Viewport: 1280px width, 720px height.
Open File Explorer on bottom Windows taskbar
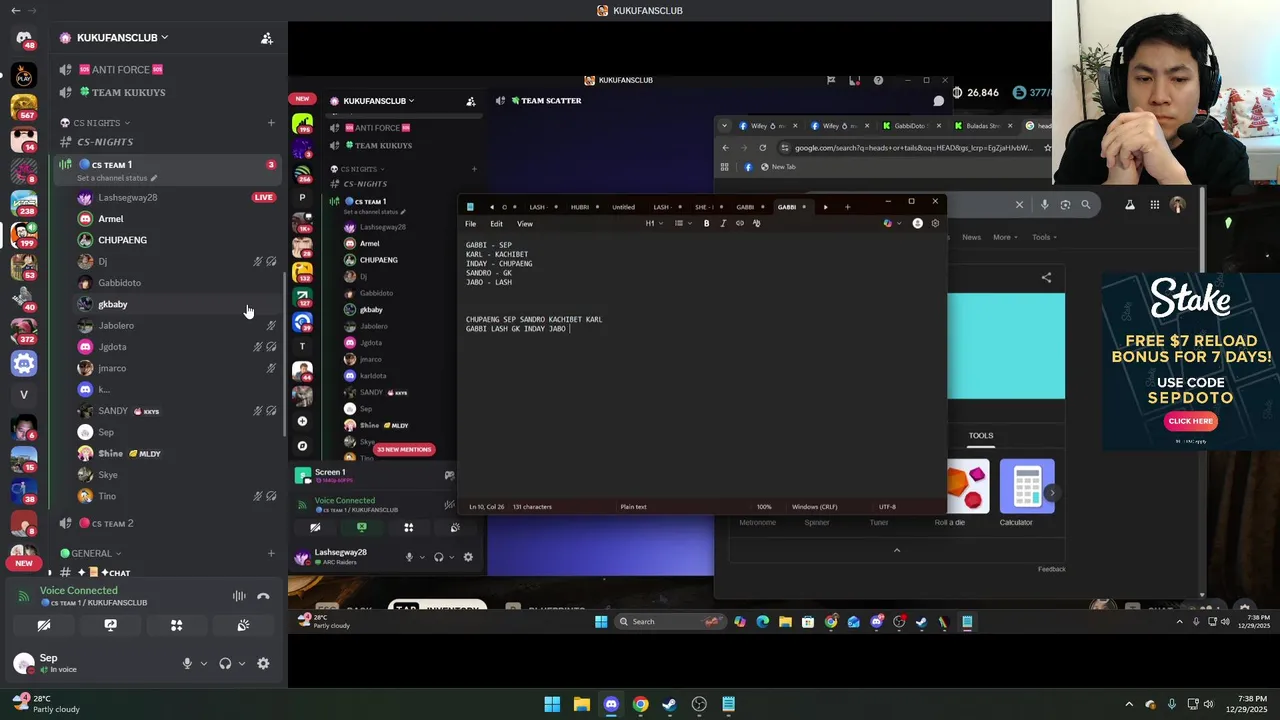[581, 704]
